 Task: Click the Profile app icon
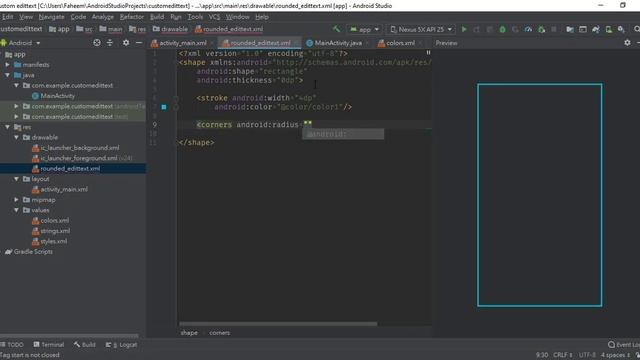click(528, 29)
